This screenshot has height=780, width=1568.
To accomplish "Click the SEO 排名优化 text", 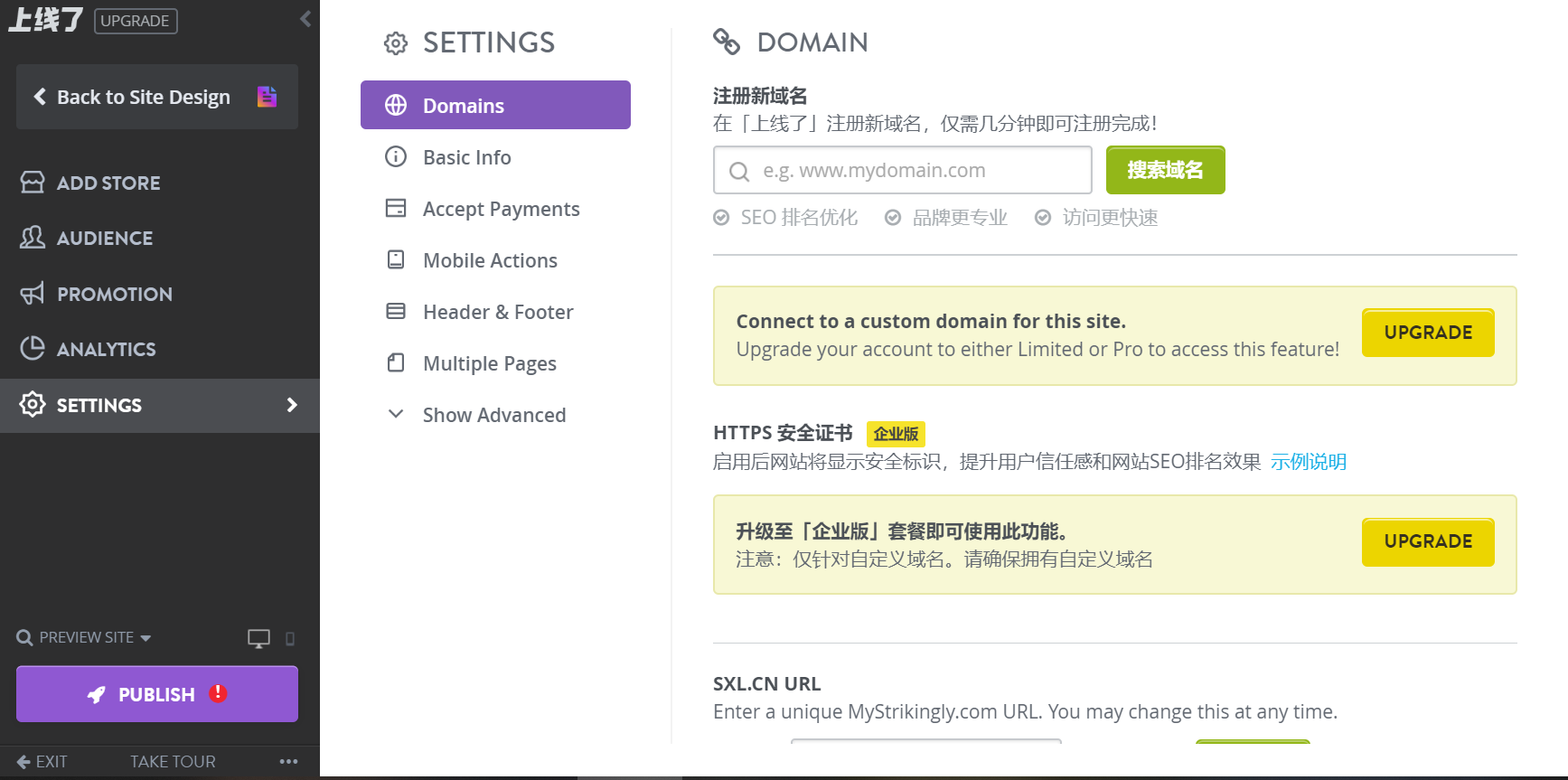I will pos(800,218).
